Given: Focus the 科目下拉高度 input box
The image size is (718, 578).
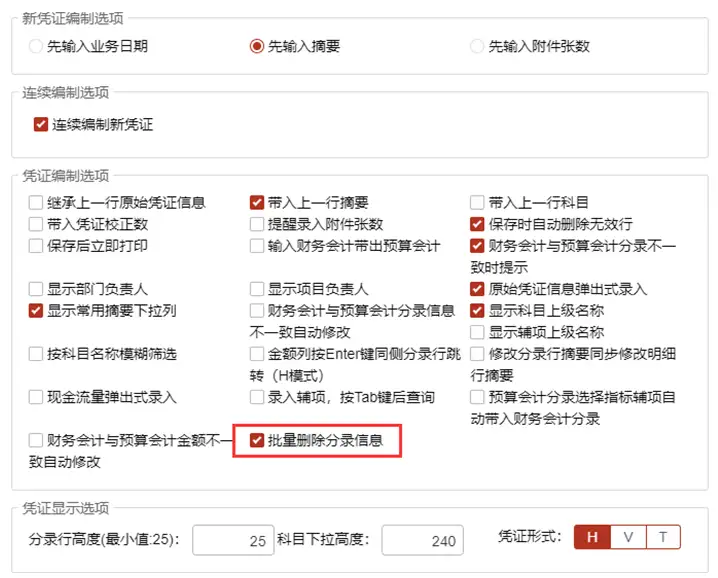Looking at the screenshot, I should 423,540.
